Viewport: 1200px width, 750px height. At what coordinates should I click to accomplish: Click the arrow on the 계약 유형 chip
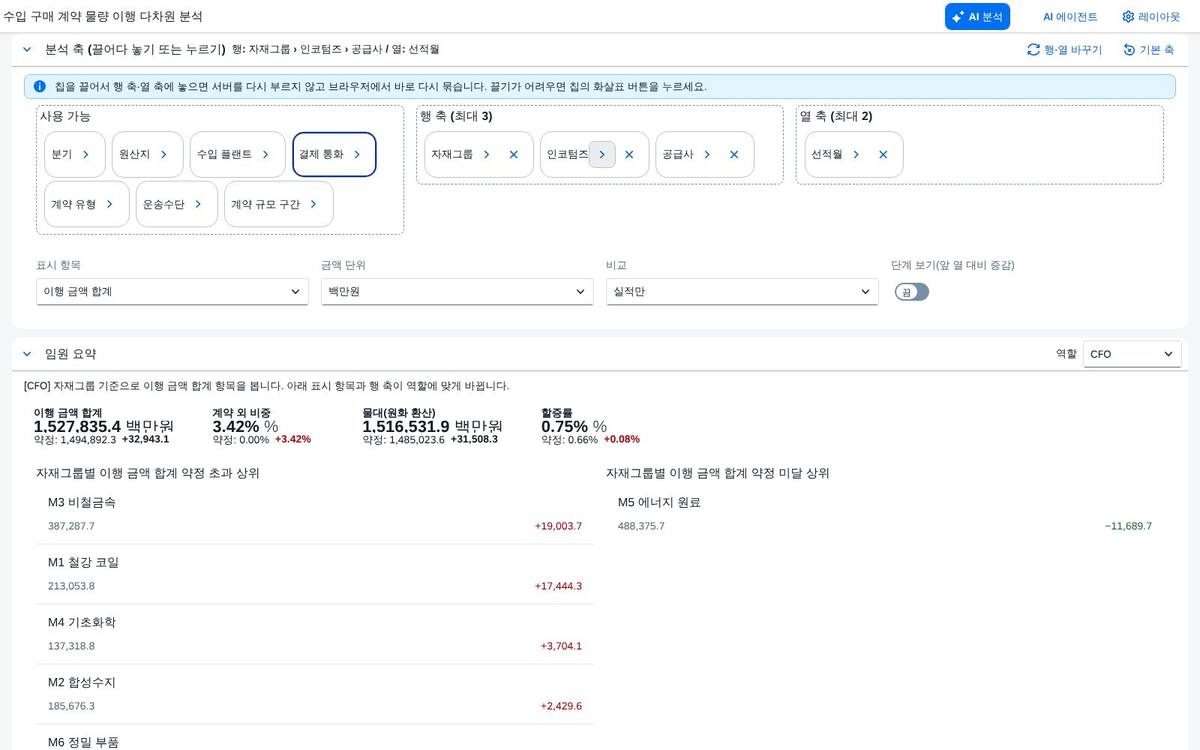tap(110, 204)
